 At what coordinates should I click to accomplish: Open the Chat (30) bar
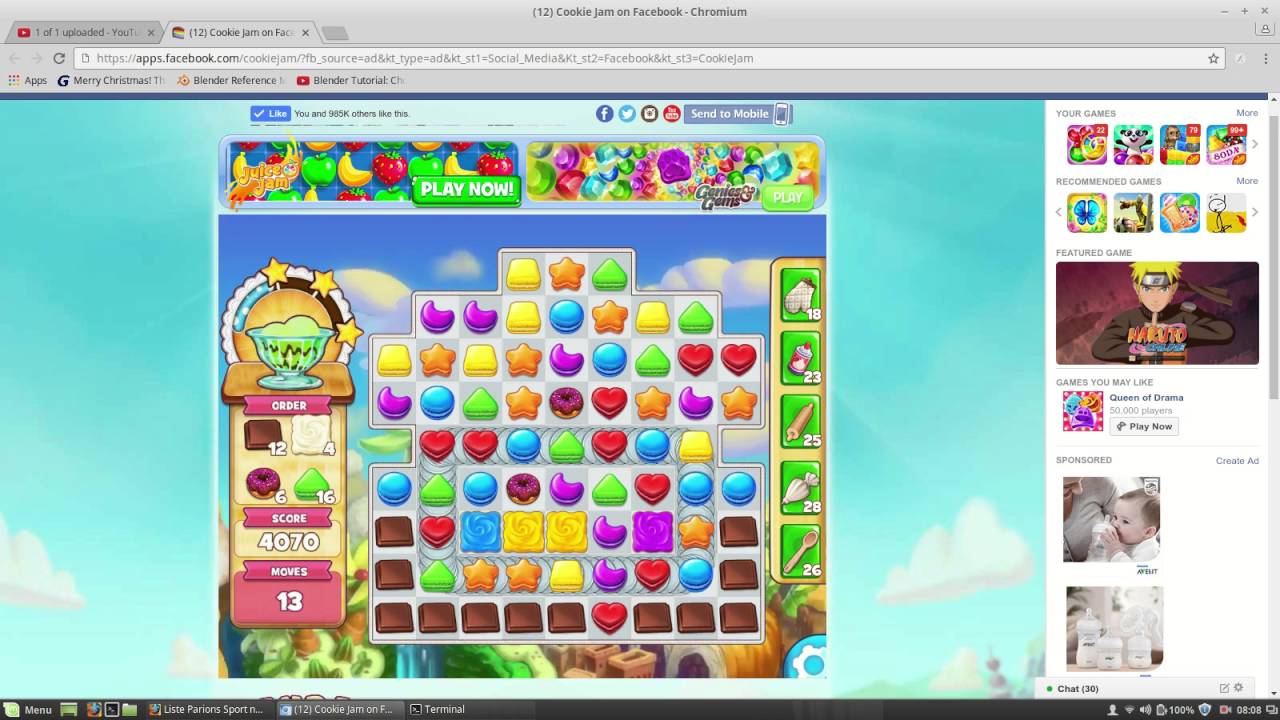click(x=1078, y=688)
